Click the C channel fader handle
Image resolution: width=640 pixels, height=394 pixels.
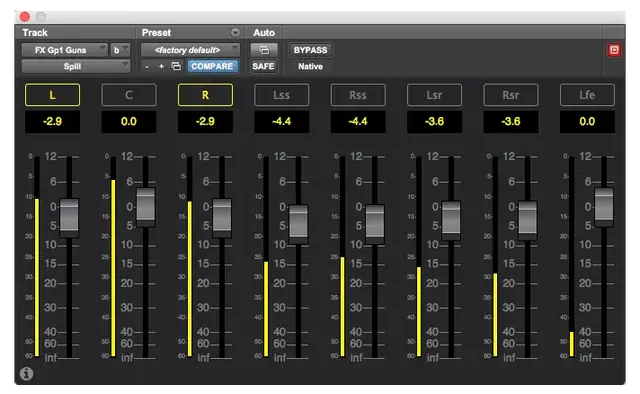pyautogui.click(x=146, y=207)
